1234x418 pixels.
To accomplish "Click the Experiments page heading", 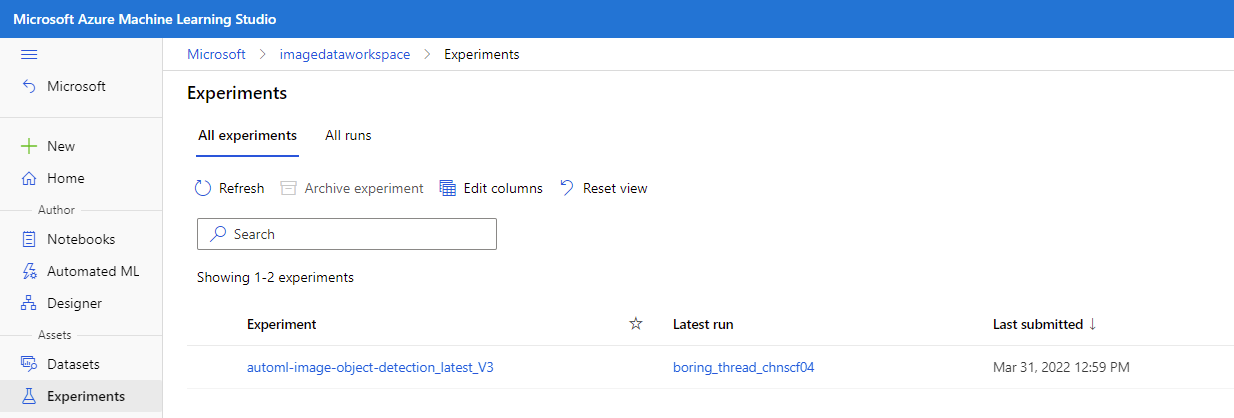I will coord(237,93).
